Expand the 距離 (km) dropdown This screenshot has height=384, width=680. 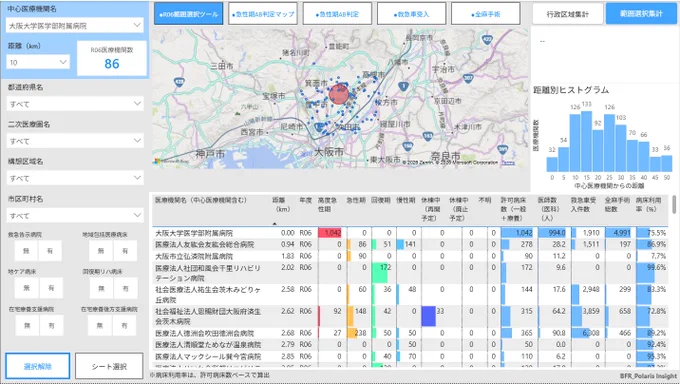38,62
